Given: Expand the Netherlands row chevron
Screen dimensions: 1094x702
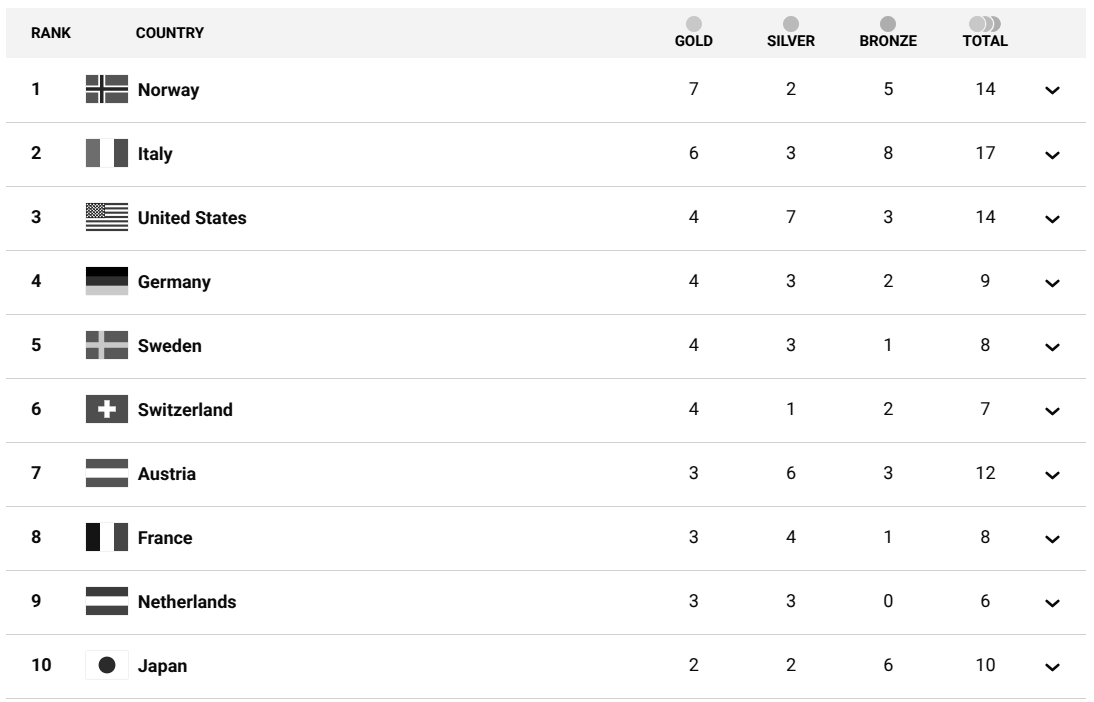Looking at the screenshot, I should click(x=1051, y=602).
